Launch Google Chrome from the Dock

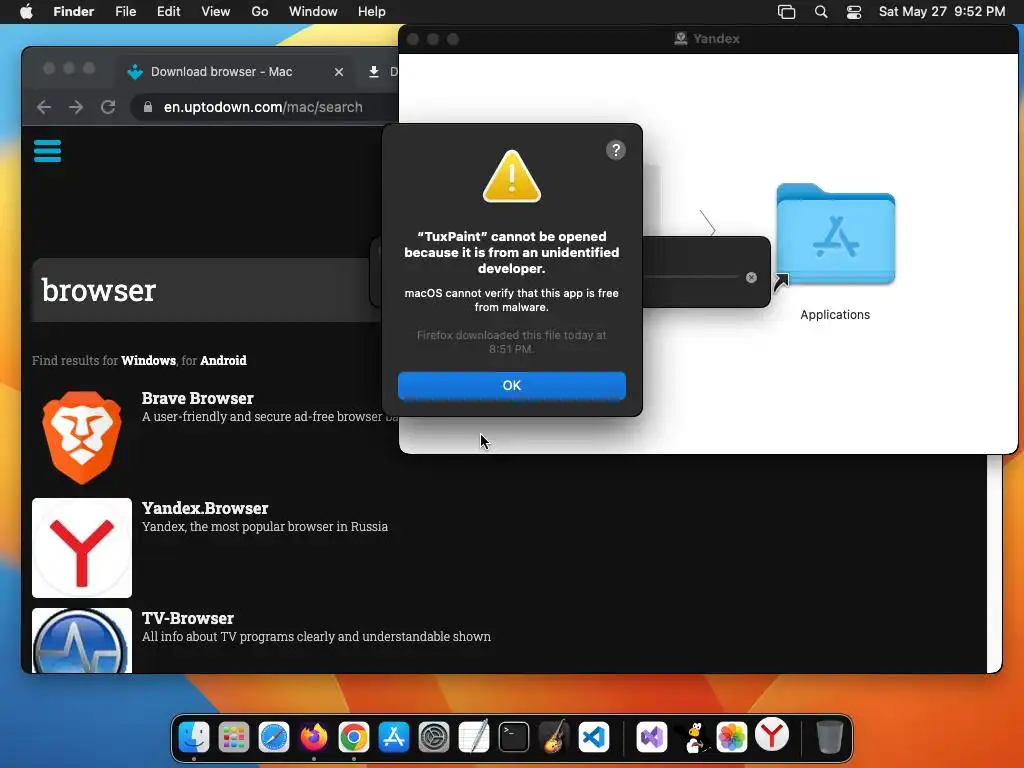(x=353, y=737)
